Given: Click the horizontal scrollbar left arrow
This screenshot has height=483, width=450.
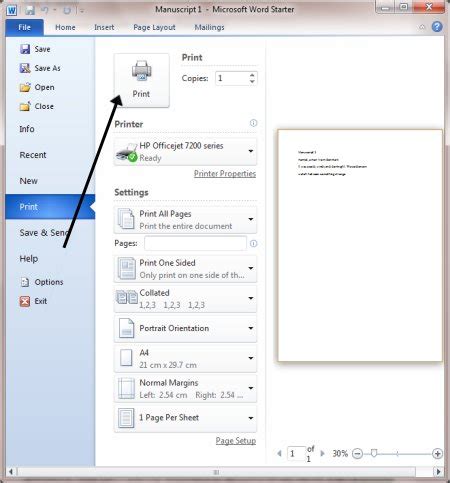Looking at the screenshot, I should coord(11,472).
